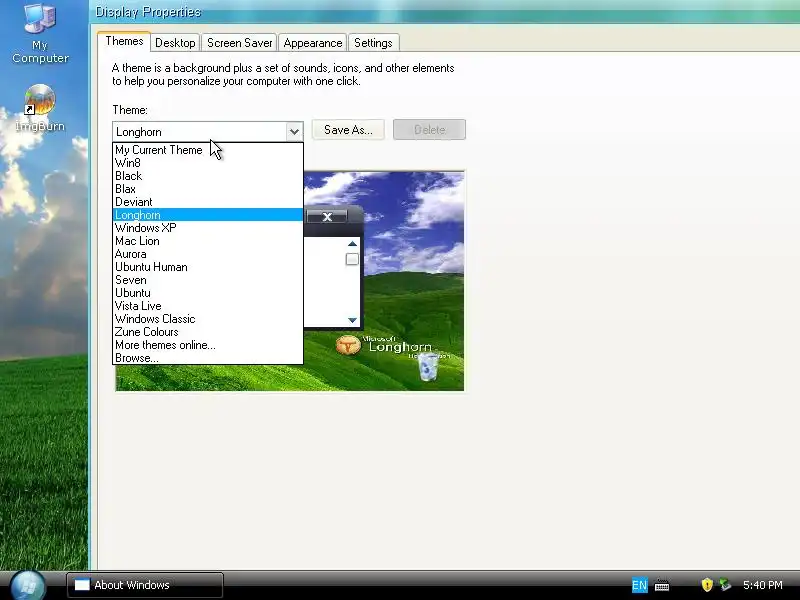
Task: Open the Screen Saver tab
Action: click(x=239, y=43)
